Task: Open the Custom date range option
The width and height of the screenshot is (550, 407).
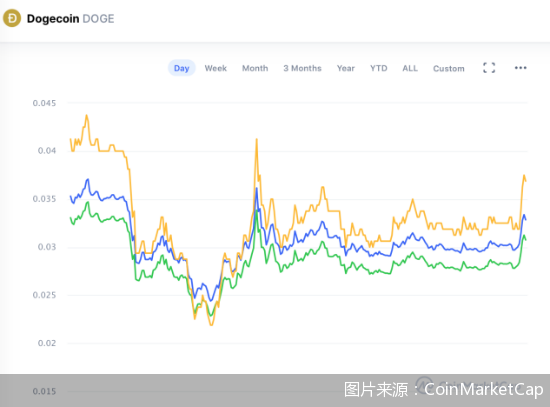Action: point(449,68)
